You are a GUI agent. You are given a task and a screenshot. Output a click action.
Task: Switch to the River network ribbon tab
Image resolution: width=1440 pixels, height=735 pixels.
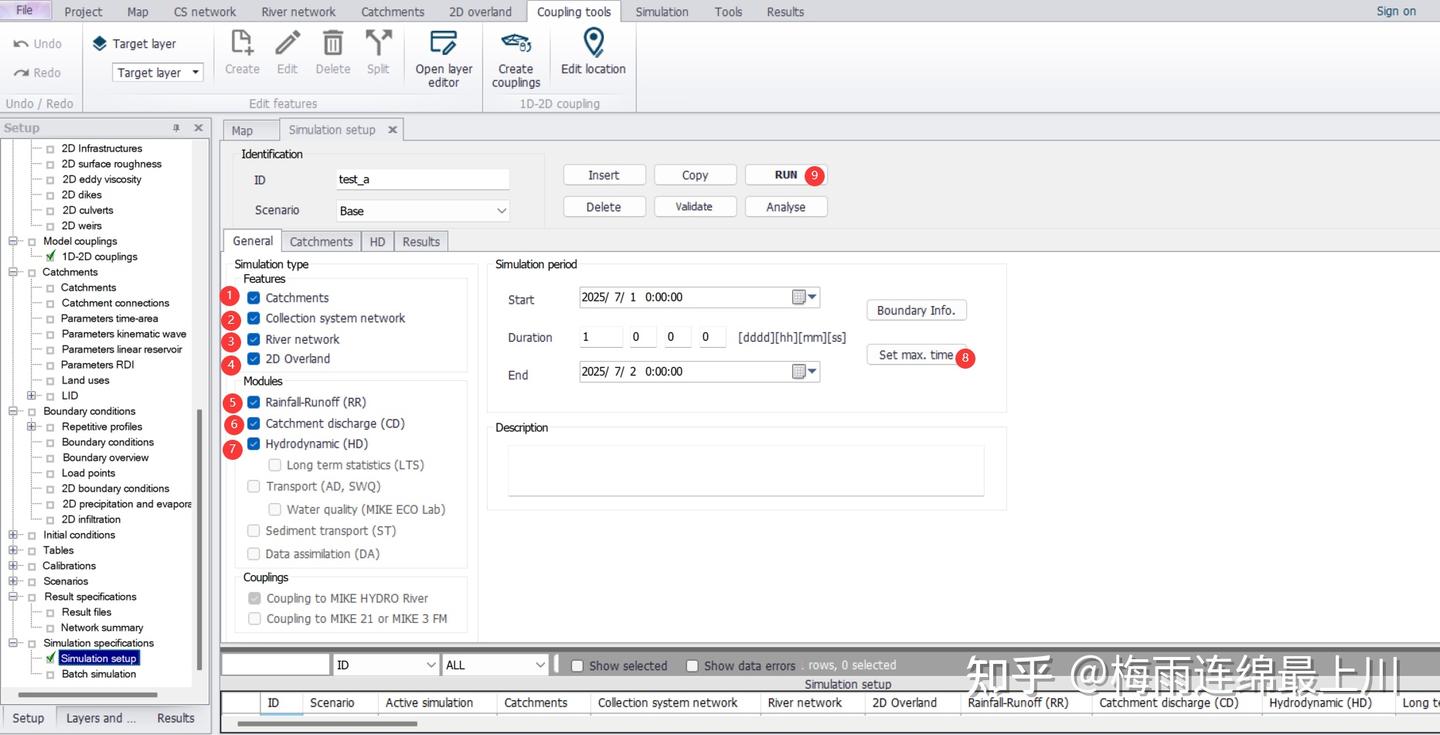[x=298, y=12]
